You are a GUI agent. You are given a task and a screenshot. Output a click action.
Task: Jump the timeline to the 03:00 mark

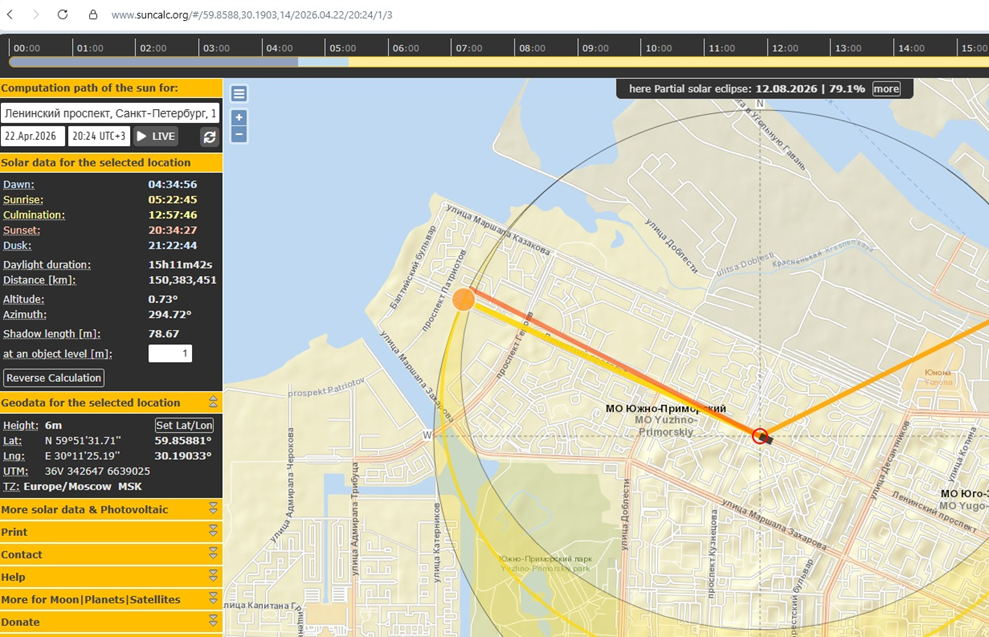pos(216,48)
